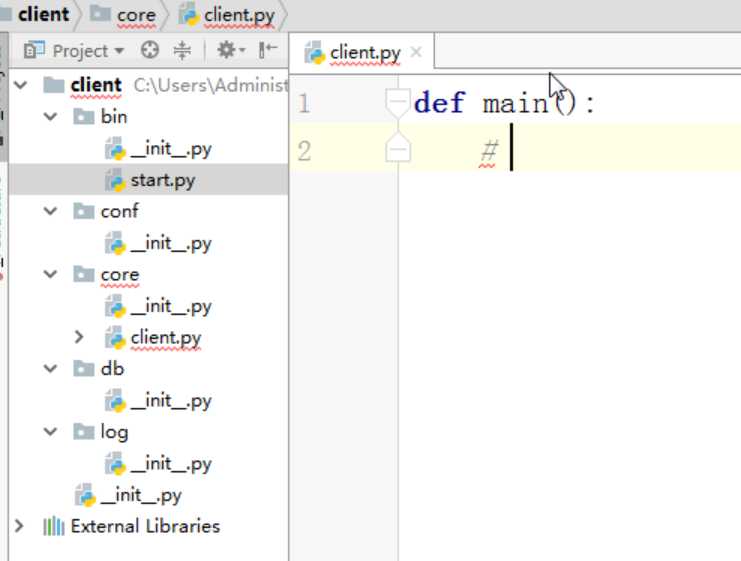
Task: Click the Python icon on client.py editor tab
Action: (314, 52)
